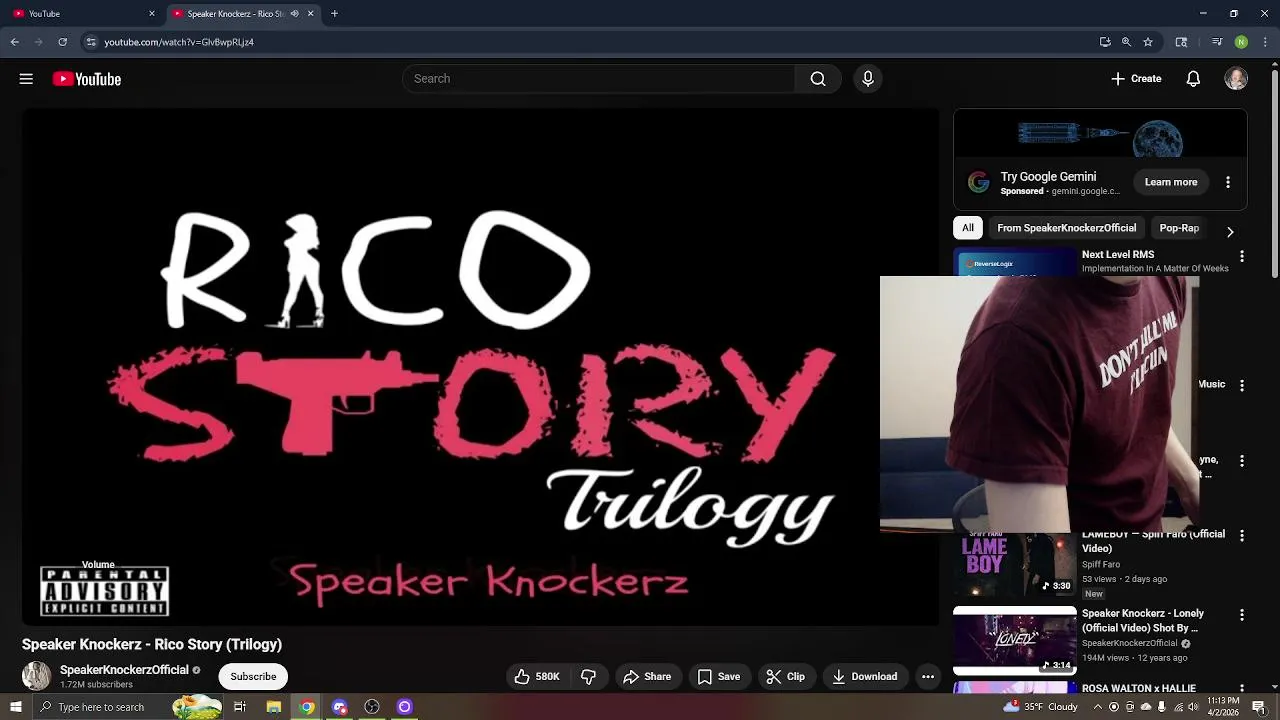Open Speaker Knockerz Lonely thumbnail

click(x=1015, y=641)
